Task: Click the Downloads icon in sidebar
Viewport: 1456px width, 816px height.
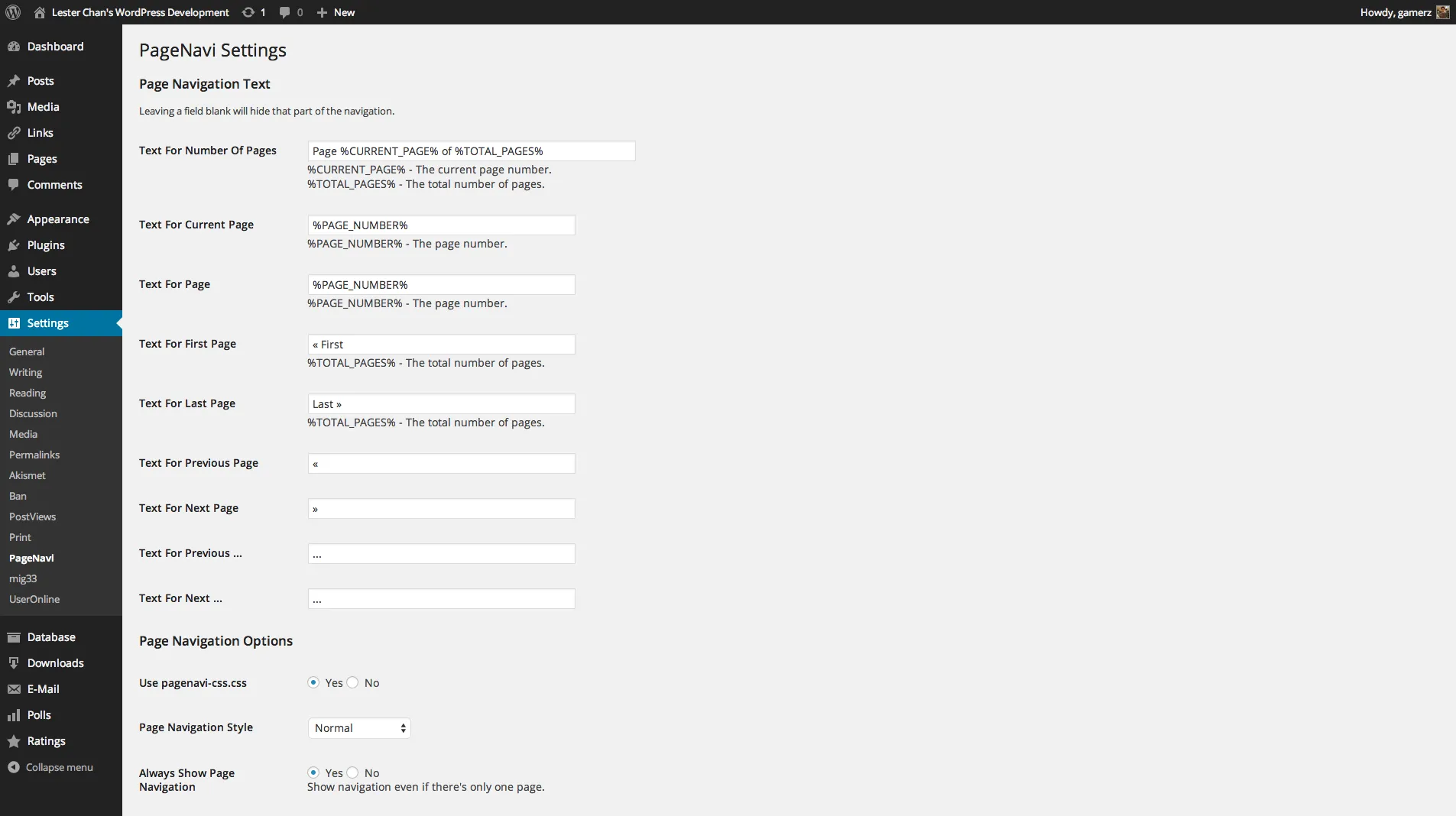Action: [14, 663]
